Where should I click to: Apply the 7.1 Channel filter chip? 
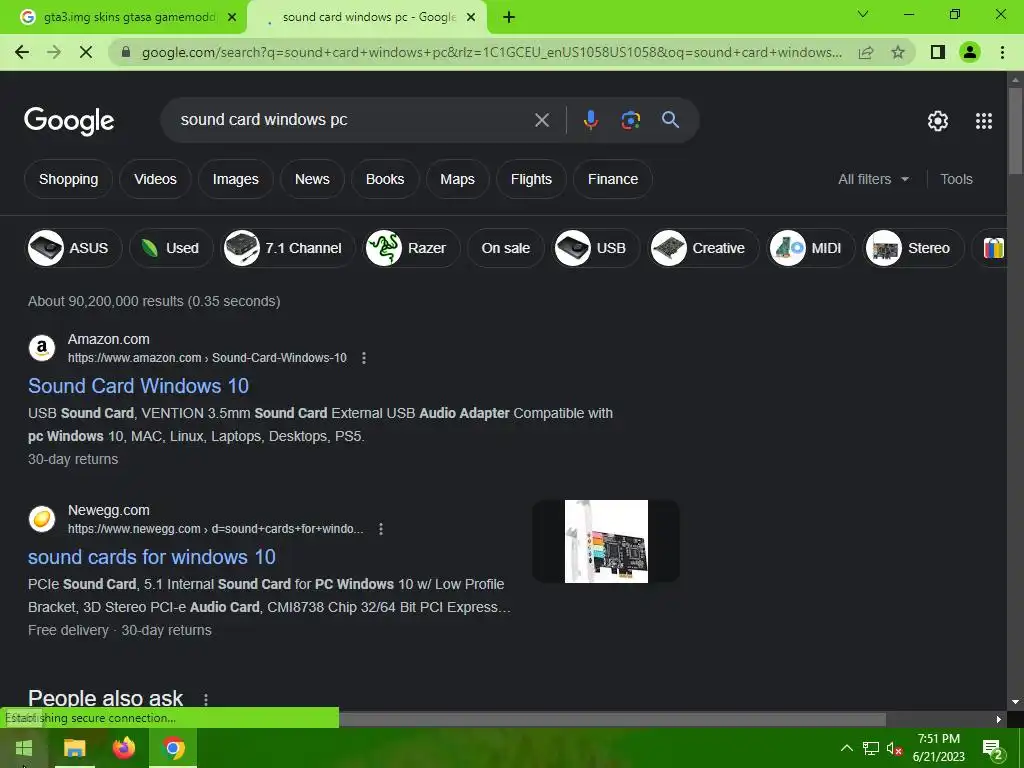[288, 248]
